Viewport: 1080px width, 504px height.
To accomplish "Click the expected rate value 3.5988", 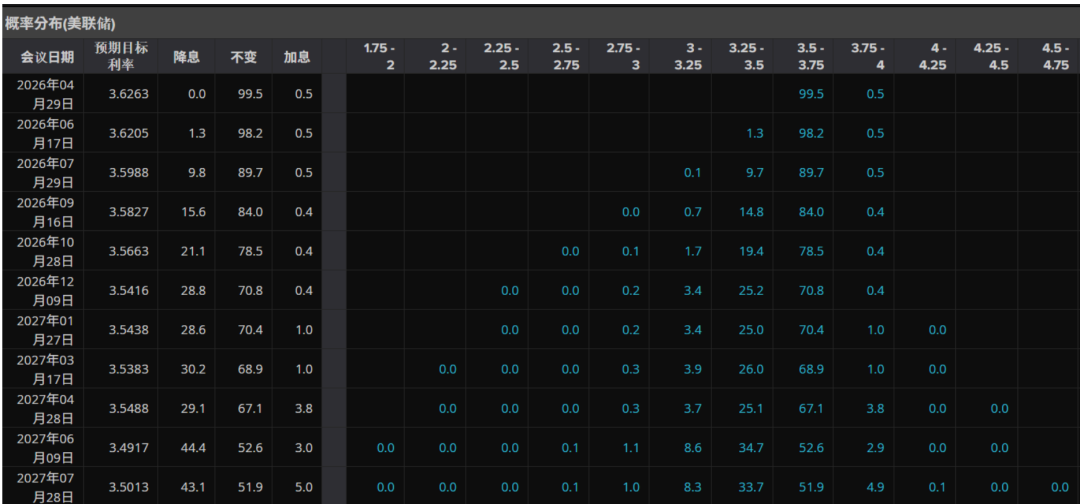I will coord(127,173).
